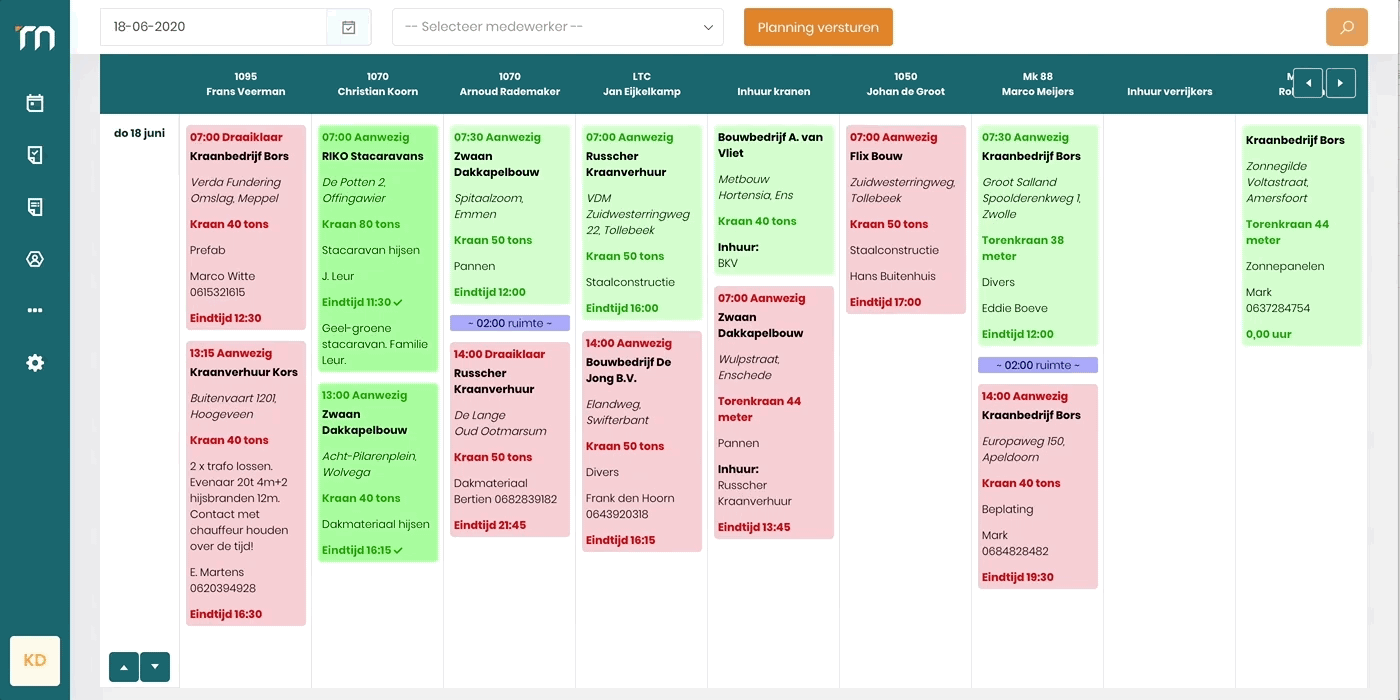The image size is (1400, 700).
Task: Click 'Inhuur: BKV' text
Action: [x=738, y=255]
